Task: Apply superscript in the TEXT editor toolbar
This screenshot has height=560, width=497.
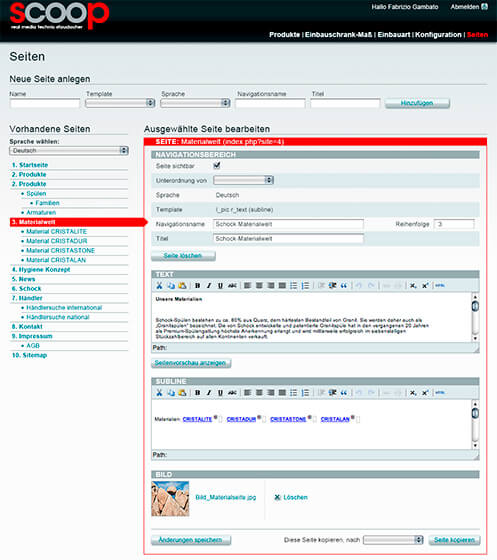Action: [x=425, y=286]
